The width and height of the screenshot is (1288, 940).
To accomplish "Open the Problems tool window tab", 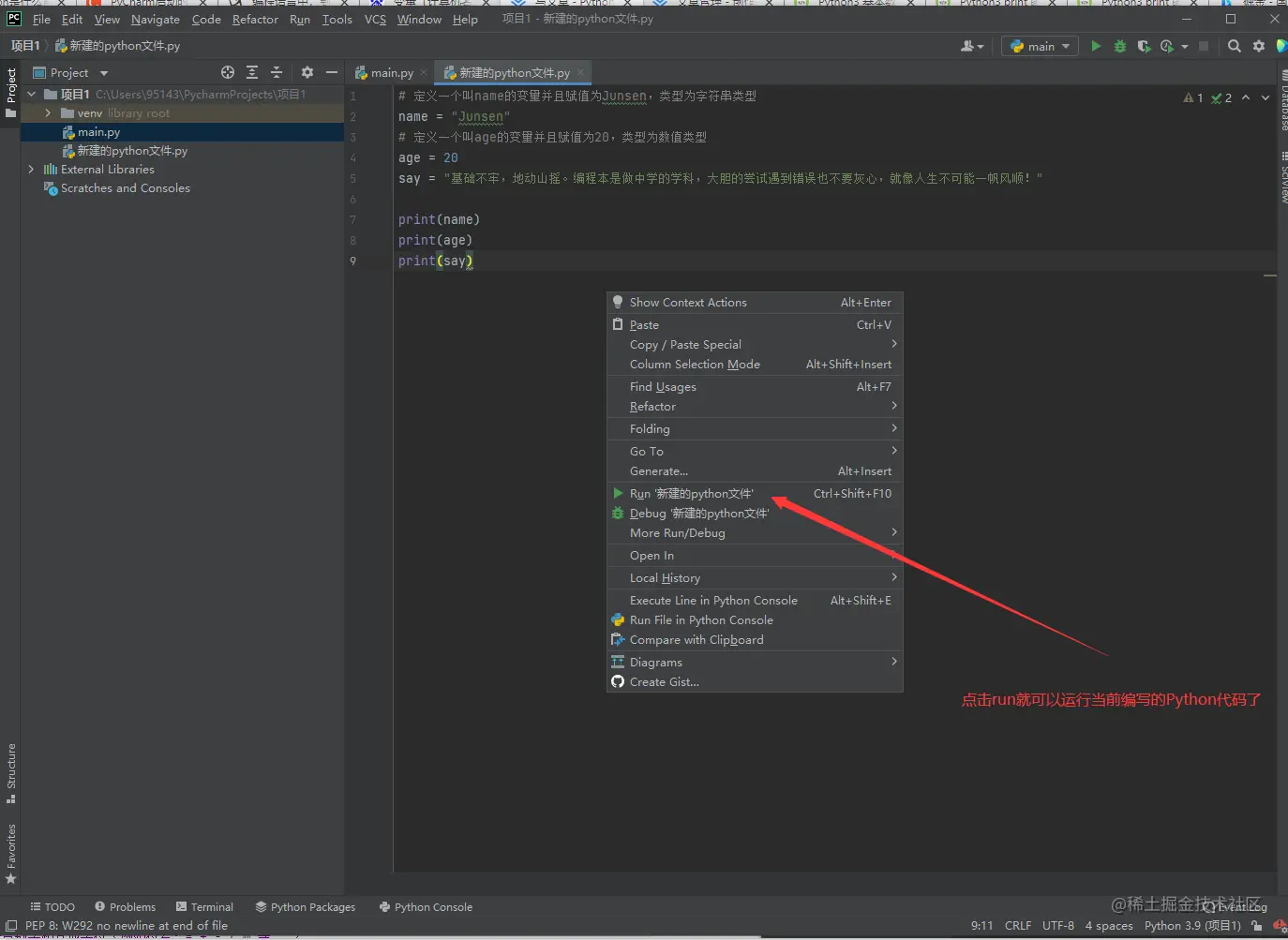I will coord(126,907).
